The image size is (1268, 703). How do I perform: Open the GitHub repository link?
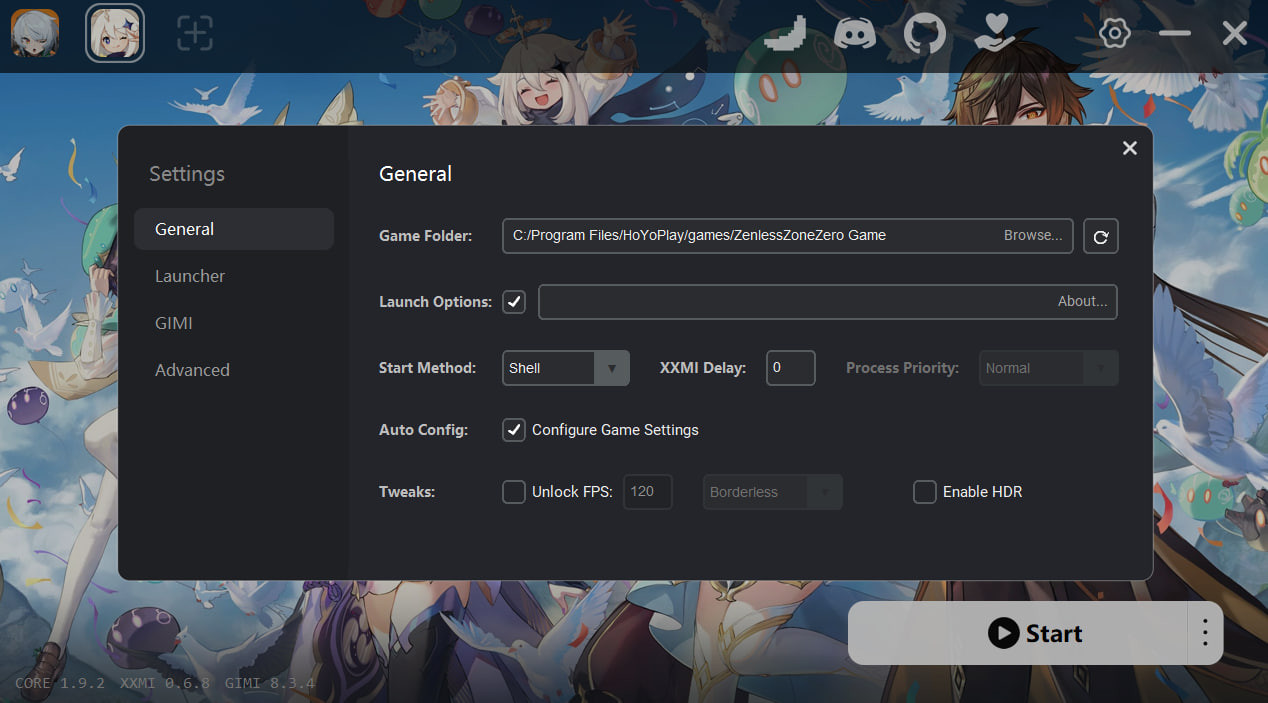925,33
